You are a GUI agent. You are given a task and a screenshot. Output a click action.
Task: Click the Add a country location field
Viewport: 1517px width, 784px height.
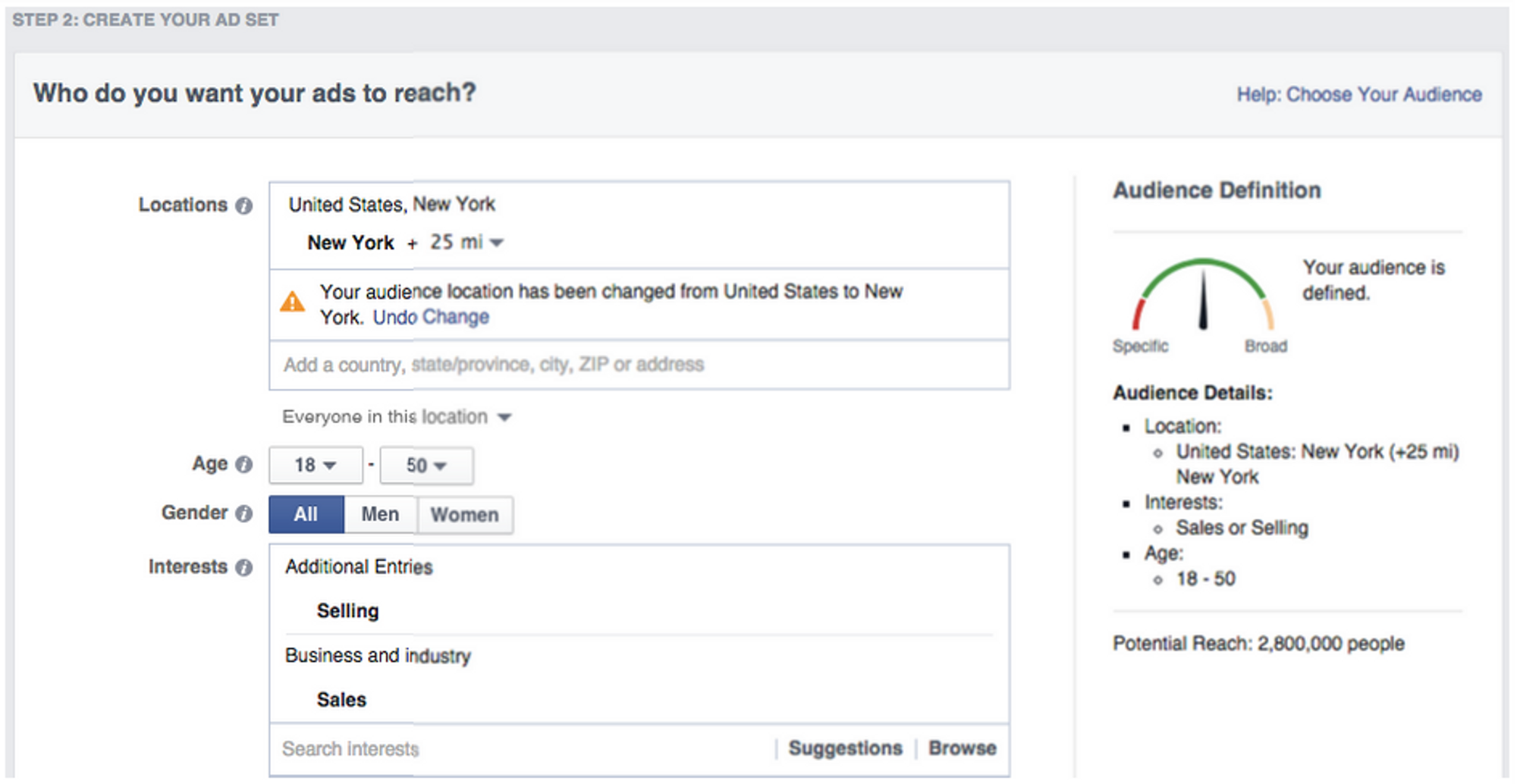tap(639, 365)
